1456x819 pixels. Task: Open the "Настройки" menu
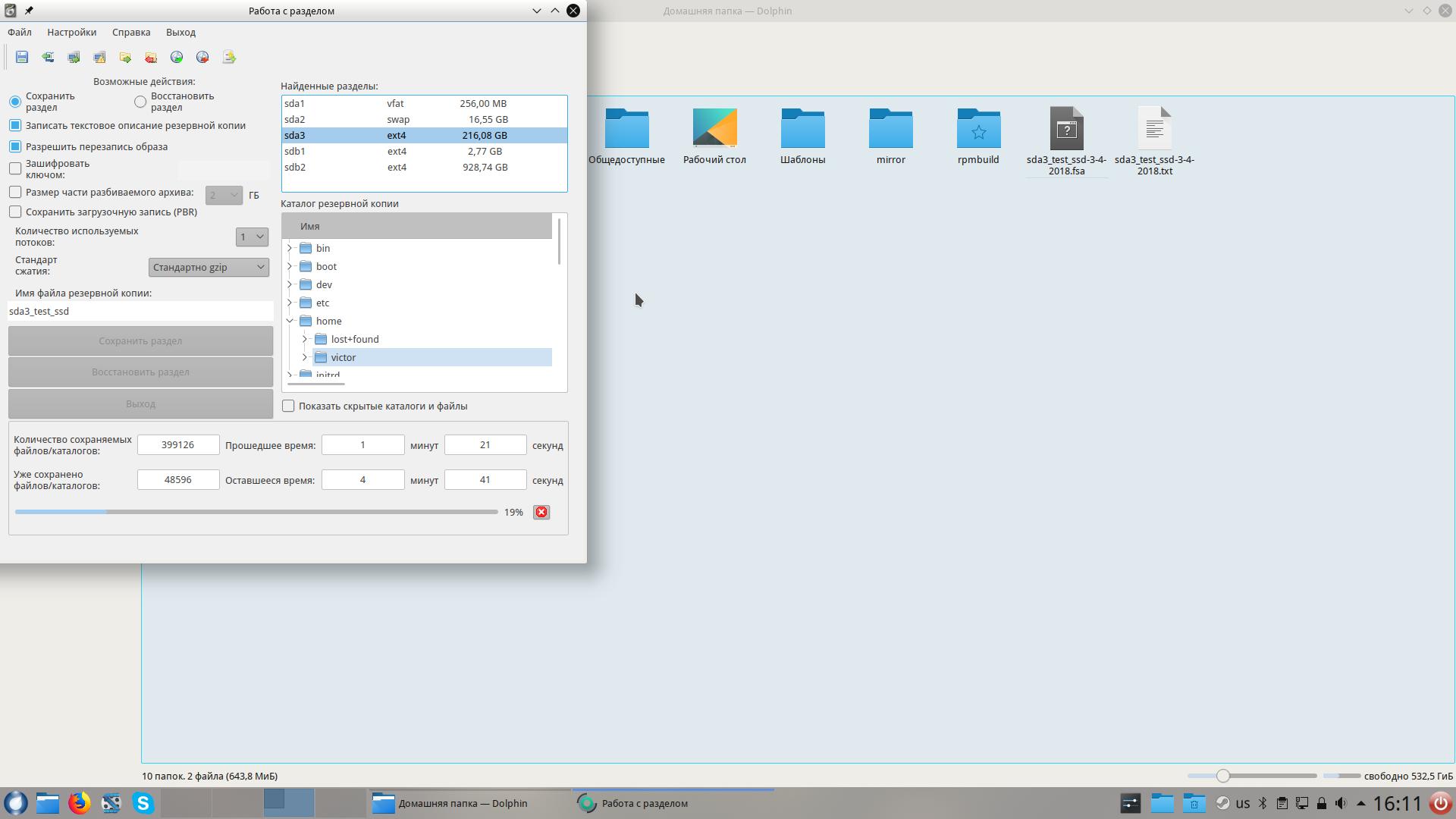(x=71, y=32)
